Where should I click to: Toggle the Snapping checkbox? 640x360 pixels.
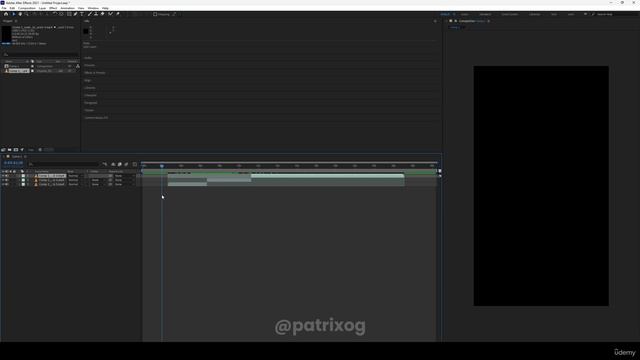click(155, 14)
